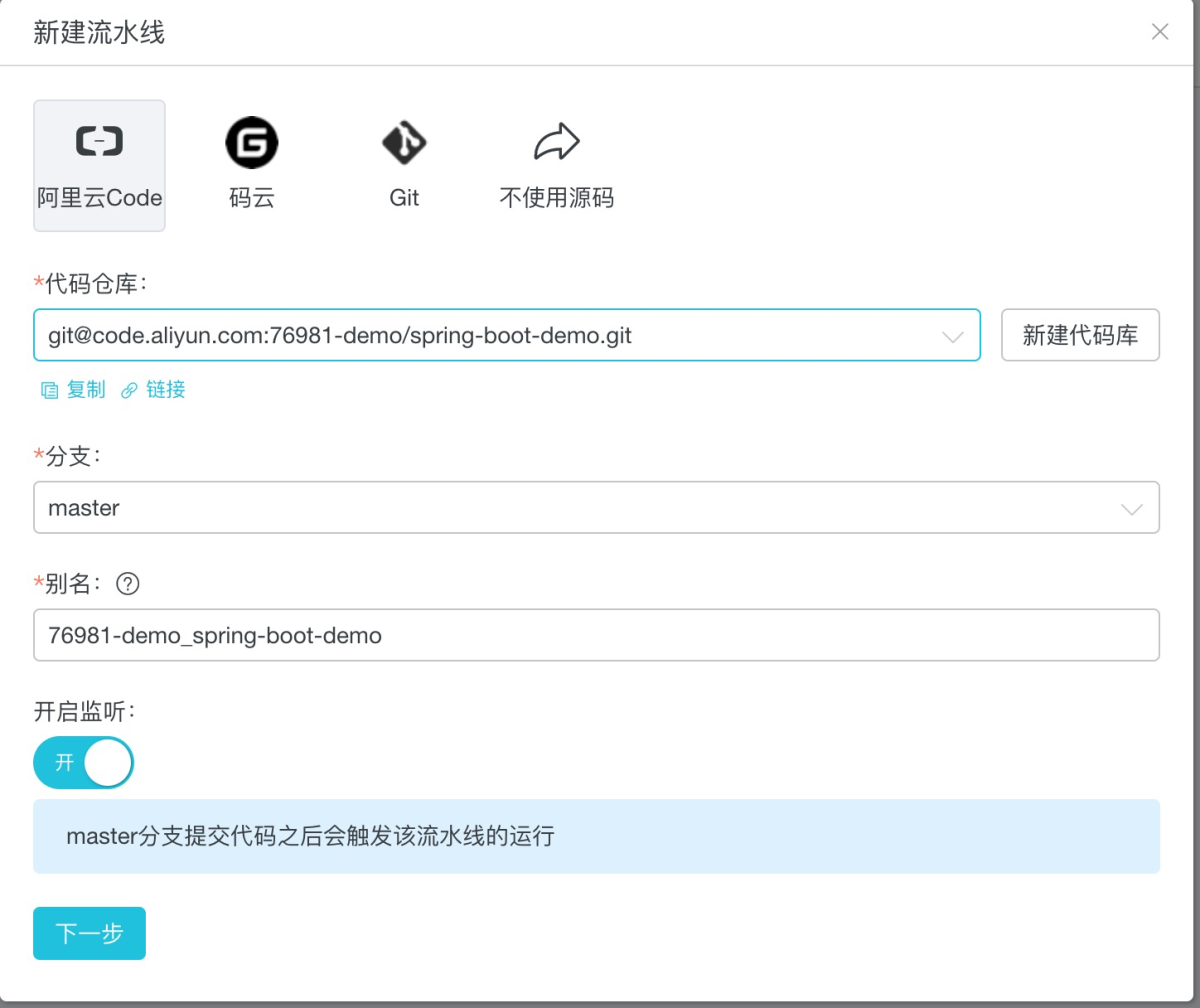This screenshot has width=1200, height=1008.
Task: Open the help icon next to 别名
Action: (x=127, y=584)
